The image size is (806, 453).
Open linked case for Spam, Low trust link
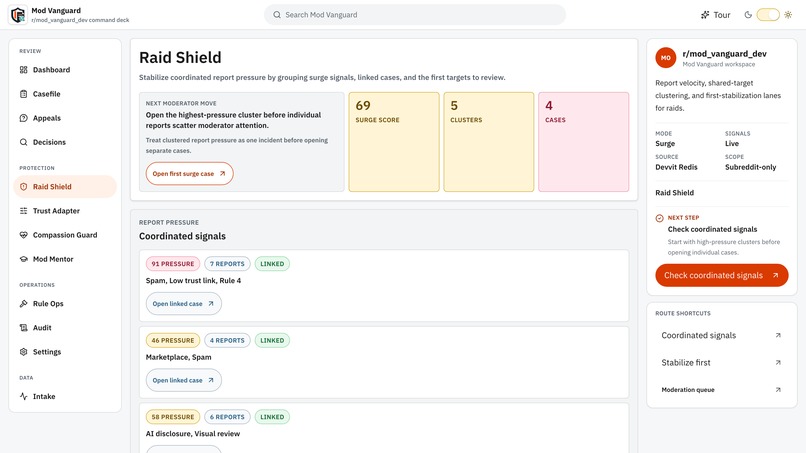(x=184, y=304)
